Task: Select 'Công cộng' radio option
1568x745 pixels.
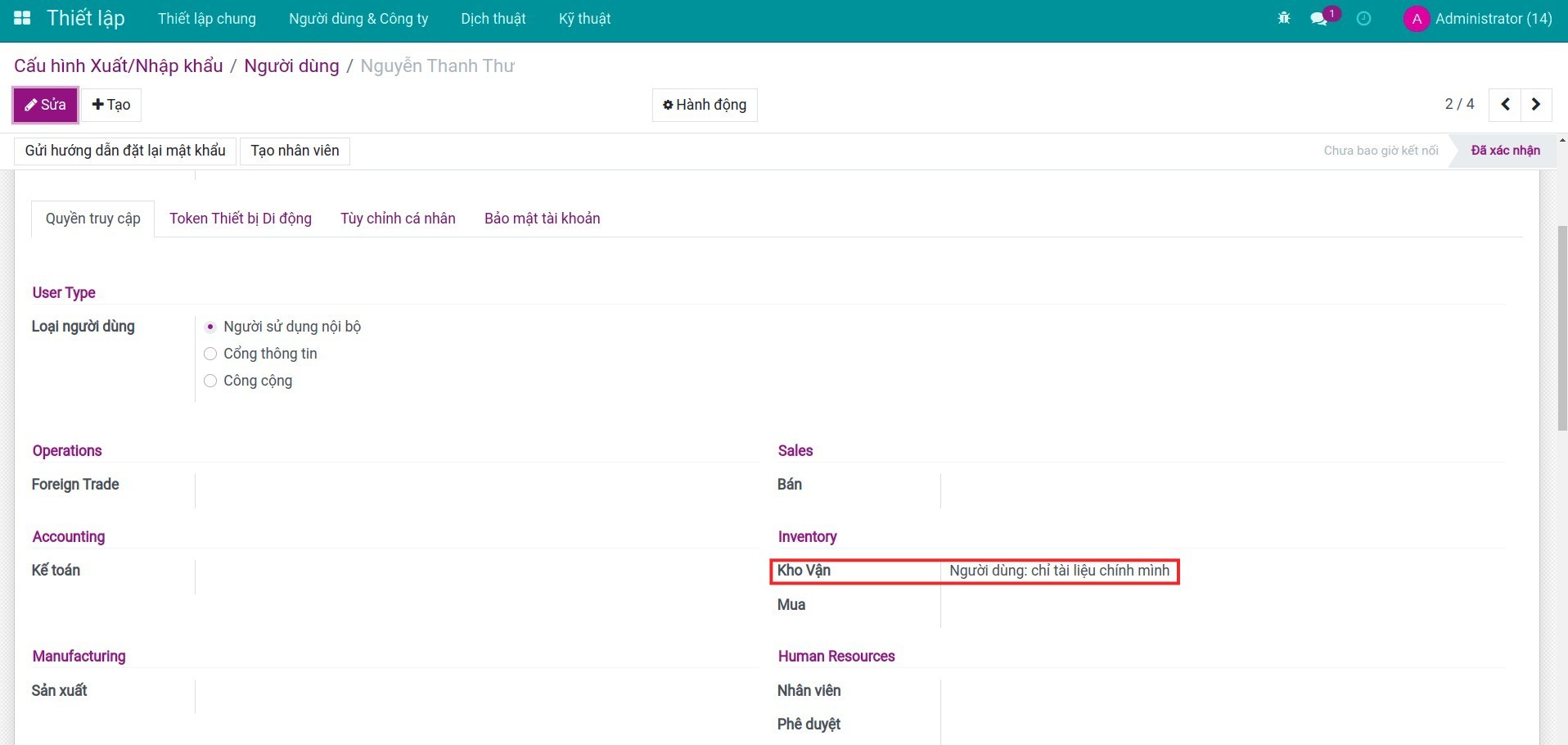Action: pos(210,381)
